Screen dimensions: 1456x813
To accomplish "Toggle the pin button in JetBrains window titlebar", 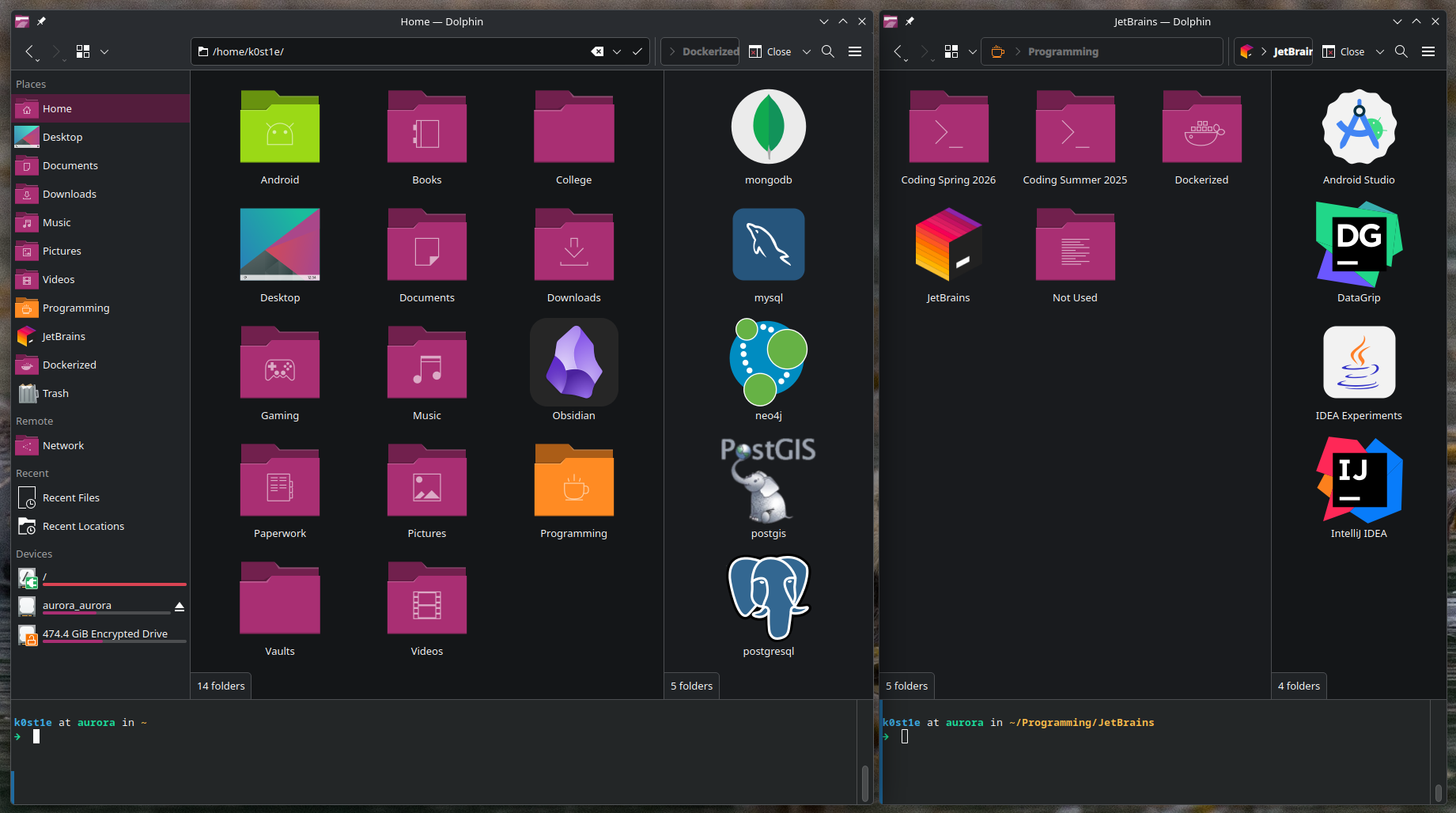I will click(x=910, y=21).
